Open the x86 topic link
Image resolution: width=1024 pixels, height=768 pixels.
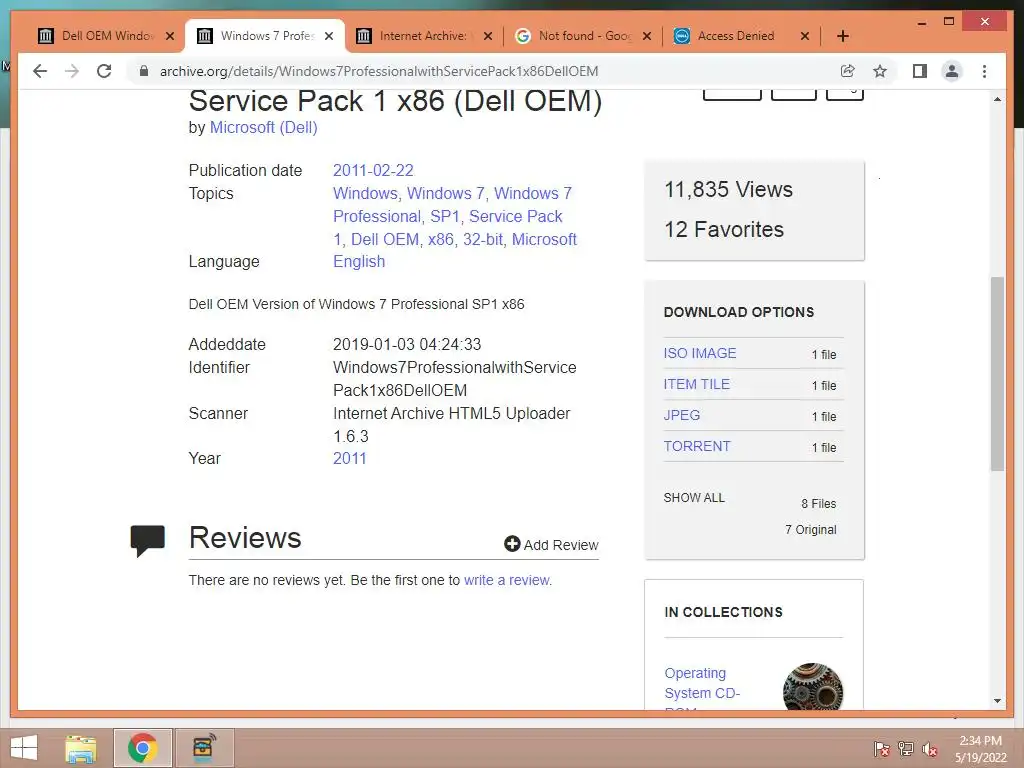441,240
